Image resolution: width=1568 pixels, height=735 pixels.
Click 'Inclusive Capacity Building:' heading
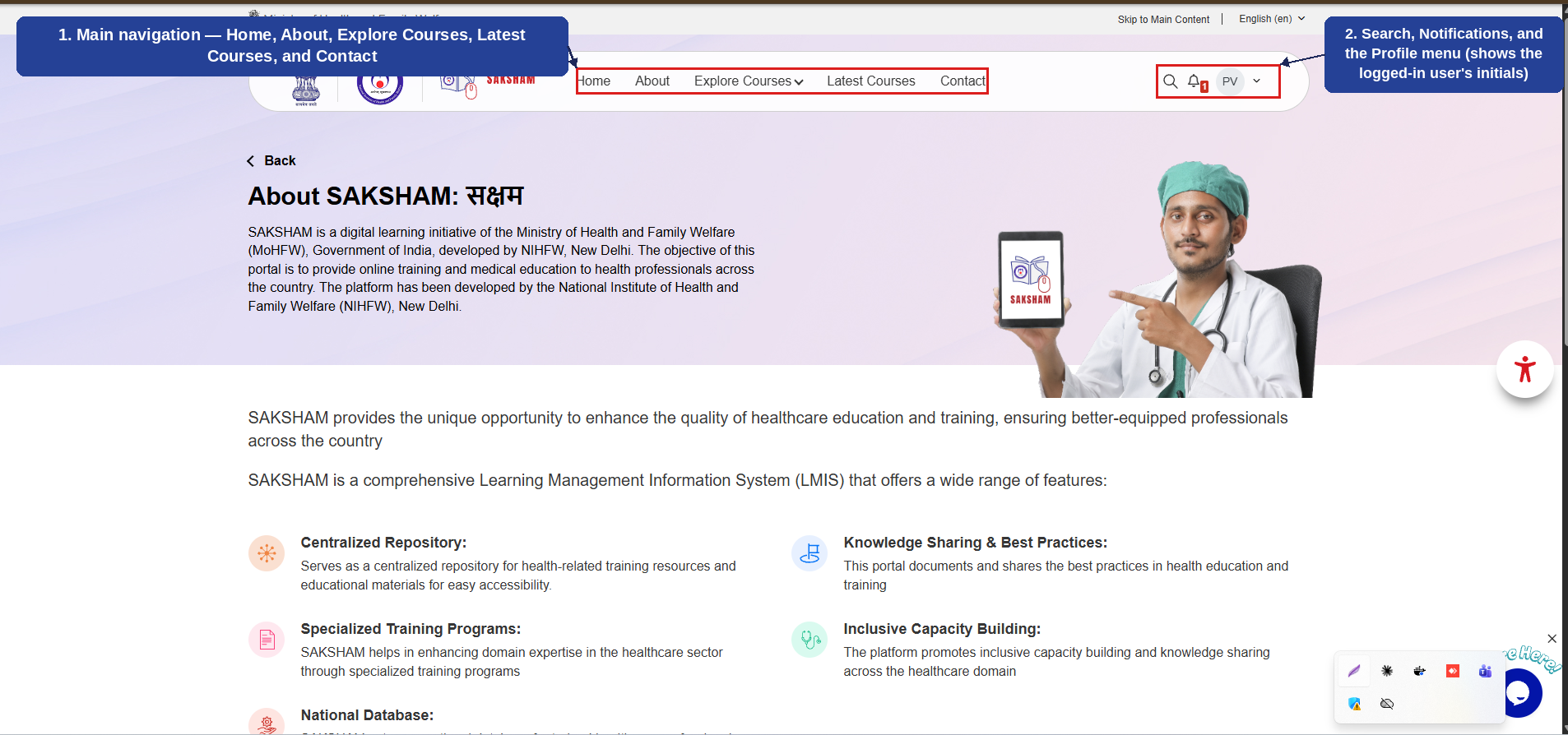point(942,629)
